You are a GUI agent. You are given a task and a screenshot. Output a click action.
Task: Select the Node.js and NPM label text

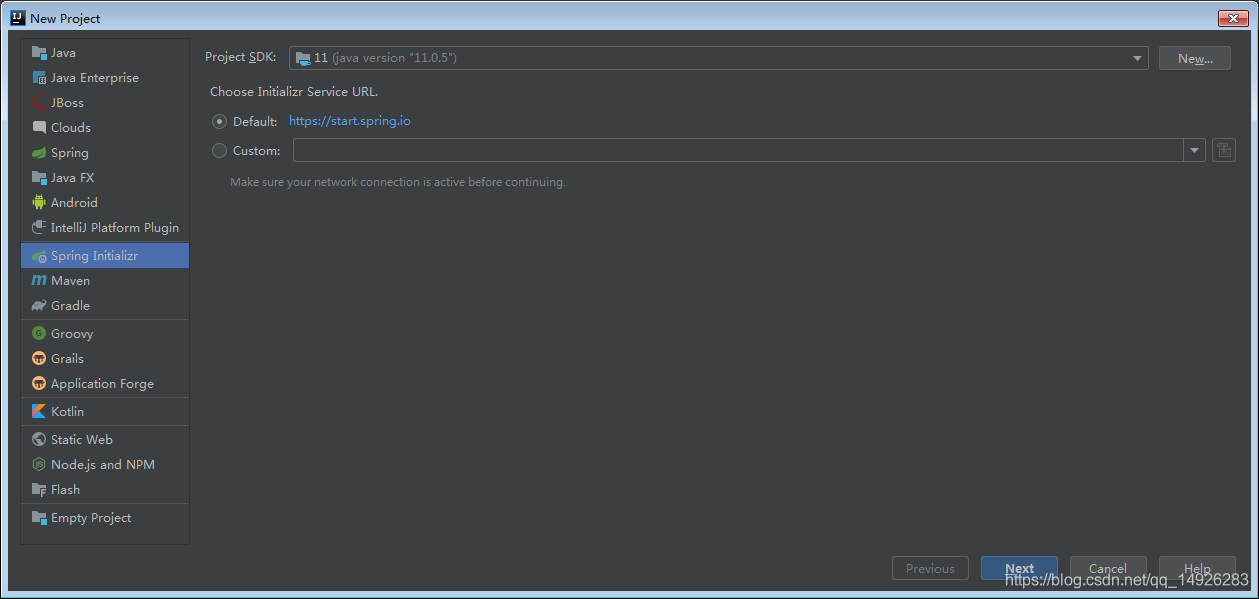tap(103, 465)
